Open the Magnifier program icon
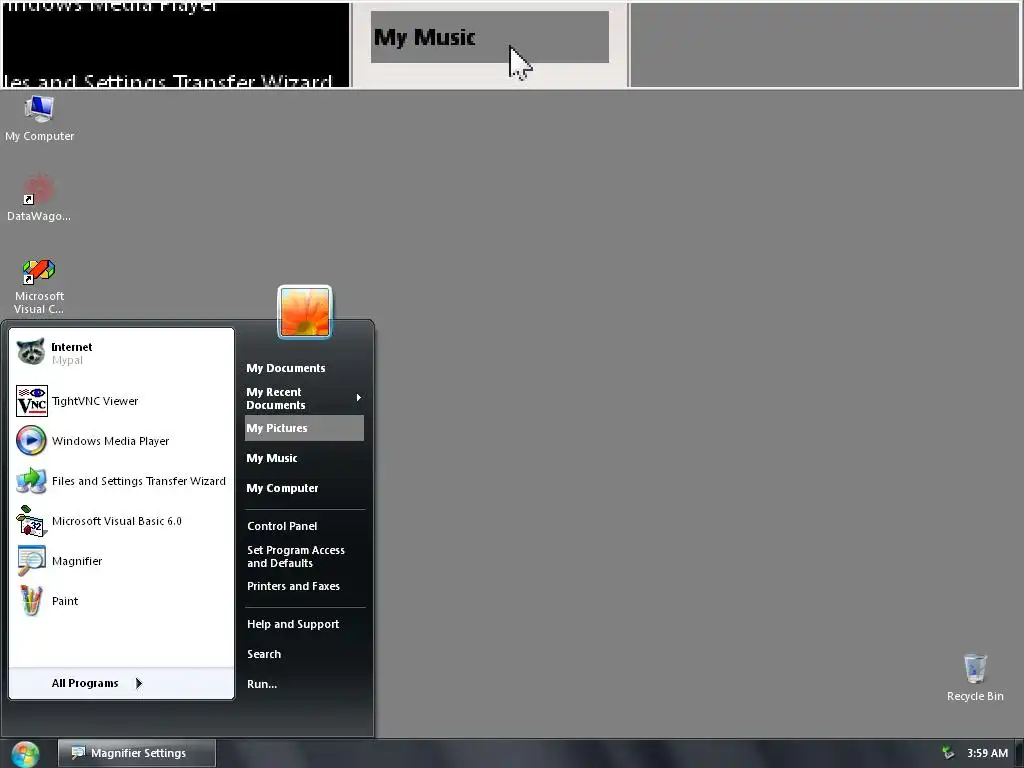Viewport: 1024px width, 768px height. point(31,561)
